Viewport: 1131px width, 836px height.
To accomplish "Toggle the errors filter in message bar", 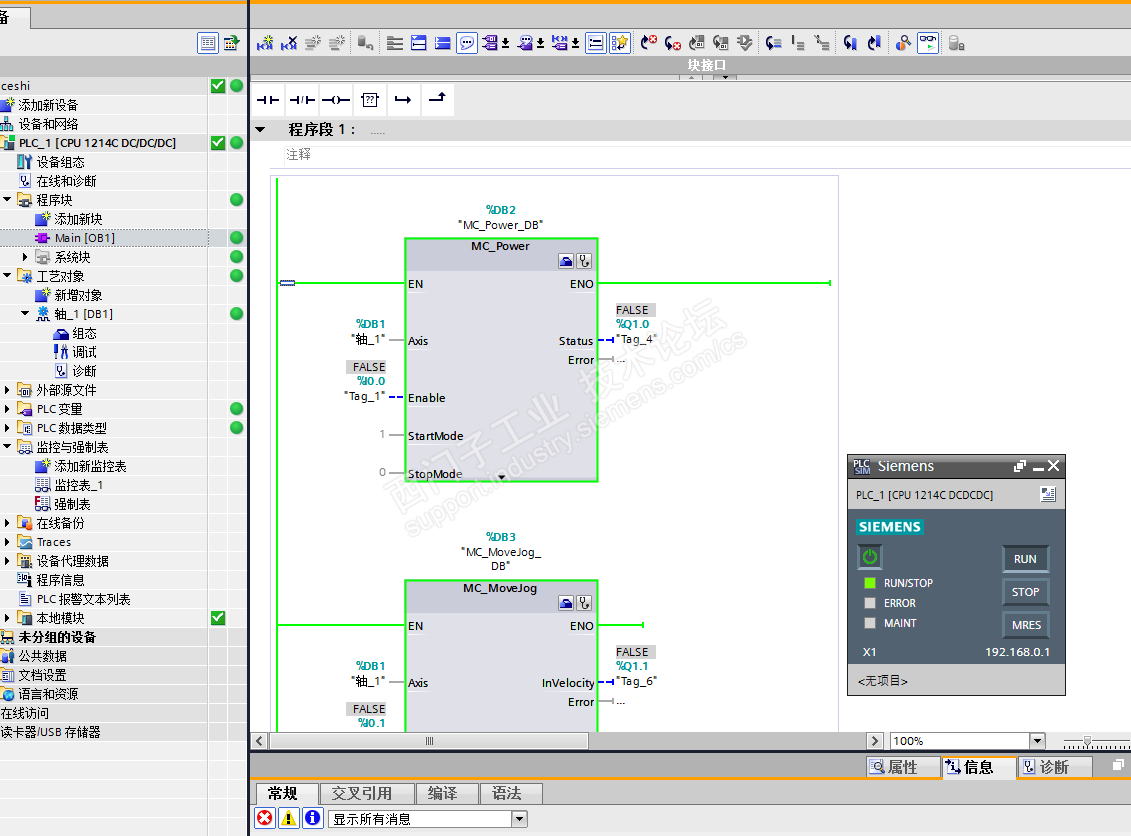I will 264,818.
